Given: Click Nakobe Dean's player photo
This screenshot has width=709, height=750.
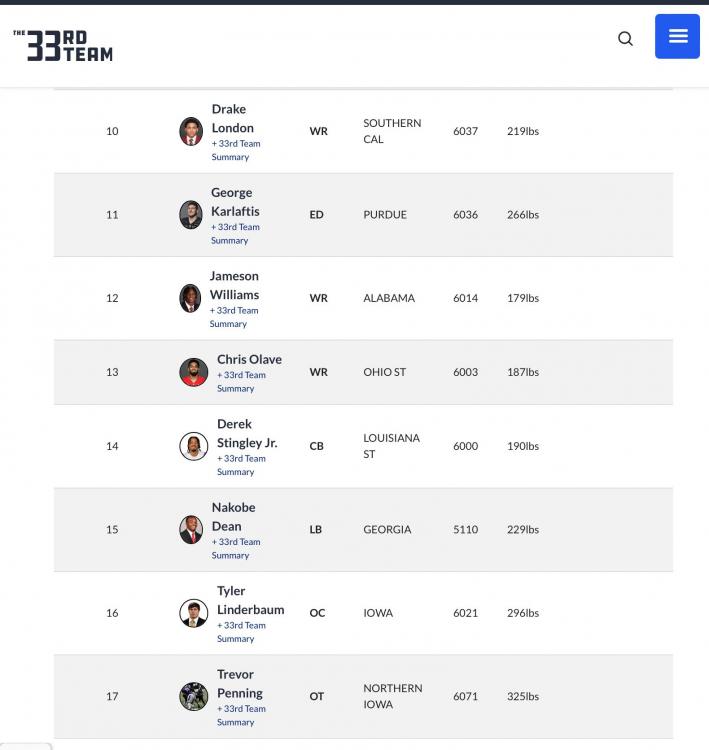Looking at the screenshot, I should (x=191, y=530).
